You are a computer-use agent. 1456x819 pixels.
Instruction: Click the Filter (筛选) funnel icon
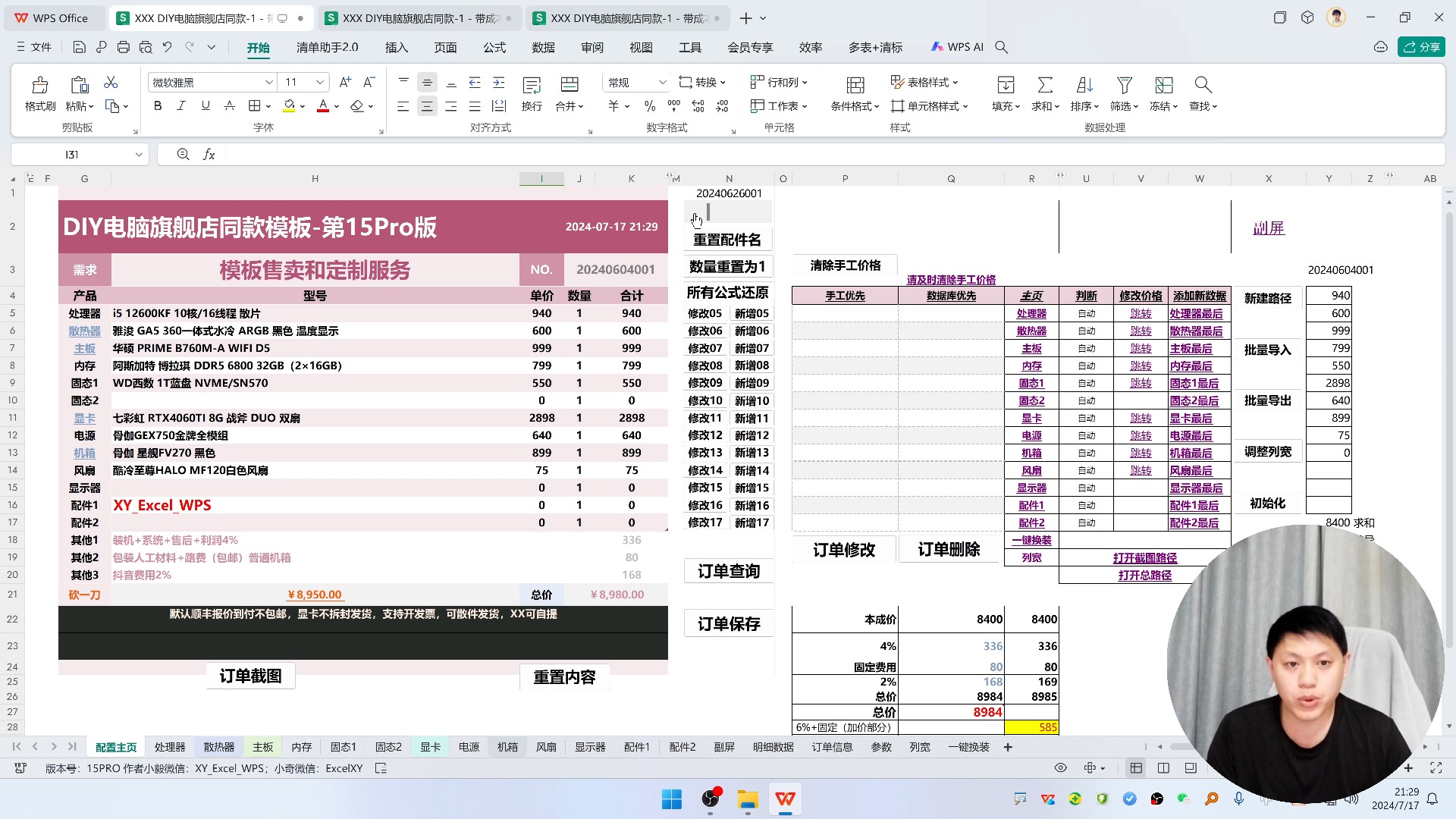pos(1125,85)
